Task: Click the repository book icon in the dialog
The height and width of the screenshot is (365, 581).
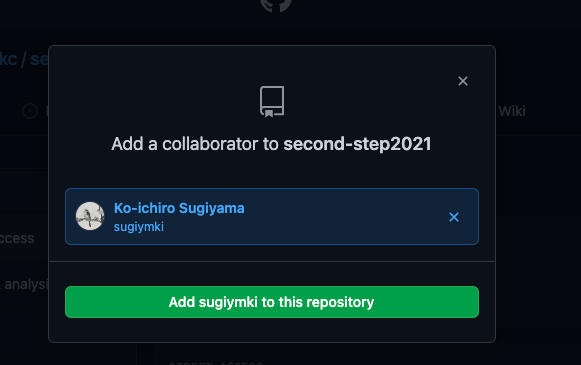Action: [272, 102]
